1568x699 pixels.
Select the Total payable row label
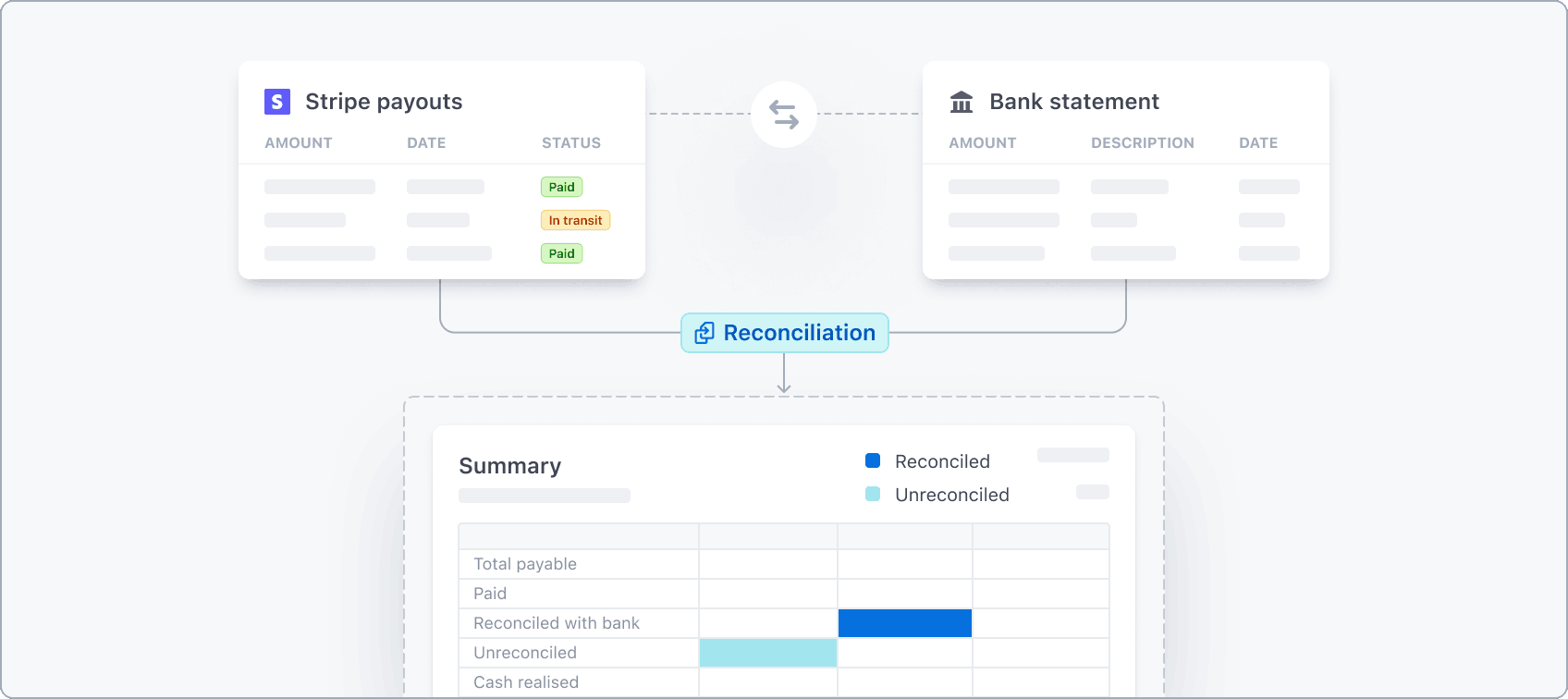[525, 564]
